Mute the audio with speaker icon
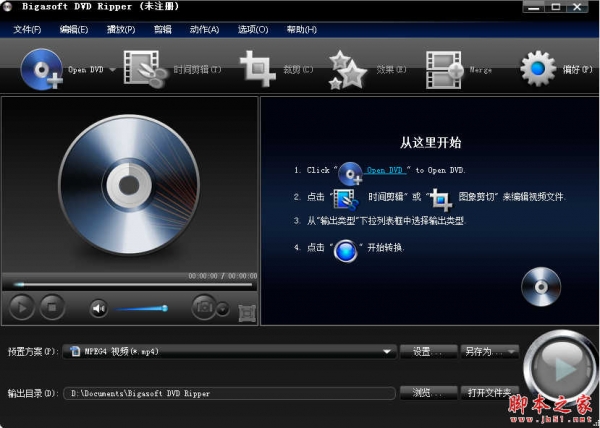The height and width of the screenshot is (428, 600). 99,309
